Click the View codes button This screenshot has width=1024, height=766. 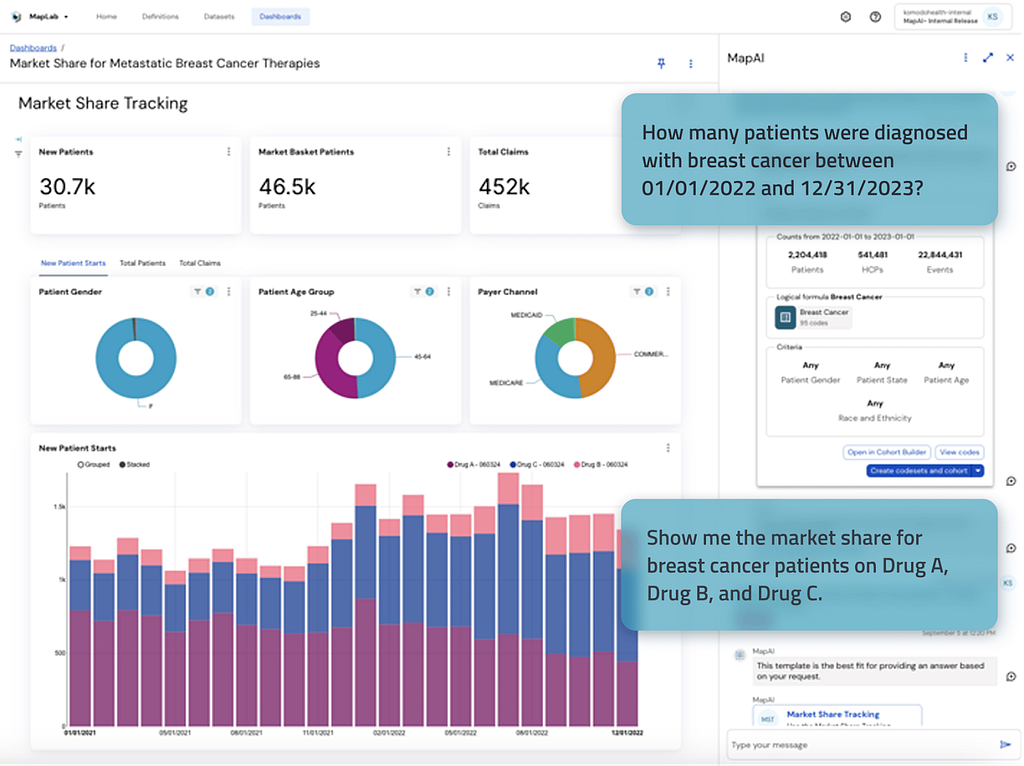pos(959,452)
